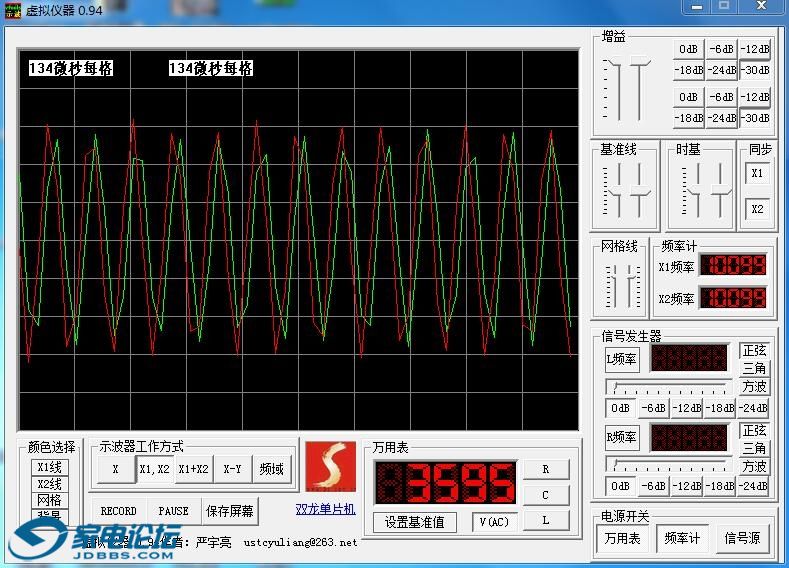Screen dimensions: 789x568
Task: Toggle the 频率计 power switch
Action: click(682, 538)
